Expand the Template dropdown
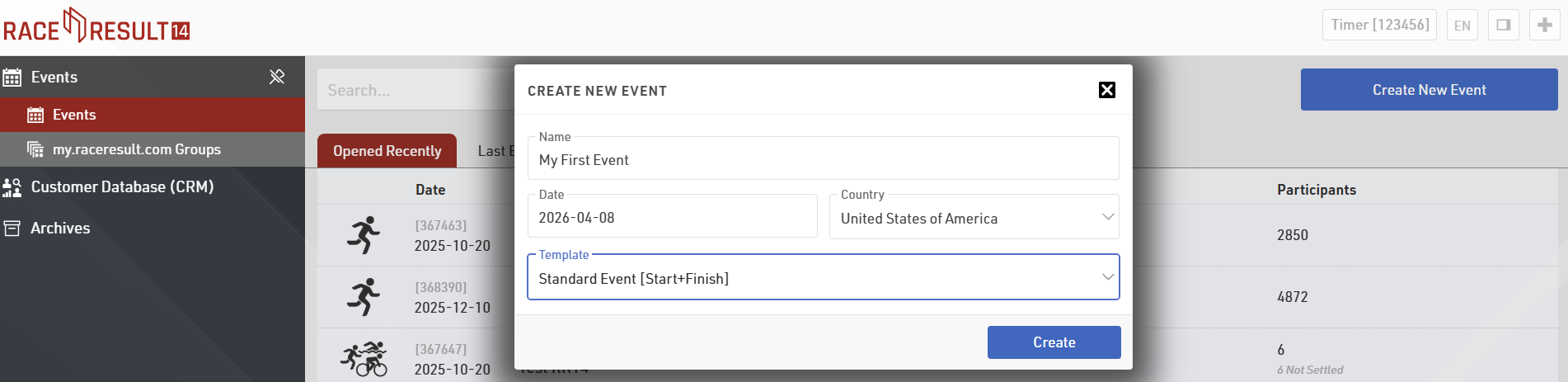Image resolution: width=1568 pixels, height=382 pixels. [823, 279]
